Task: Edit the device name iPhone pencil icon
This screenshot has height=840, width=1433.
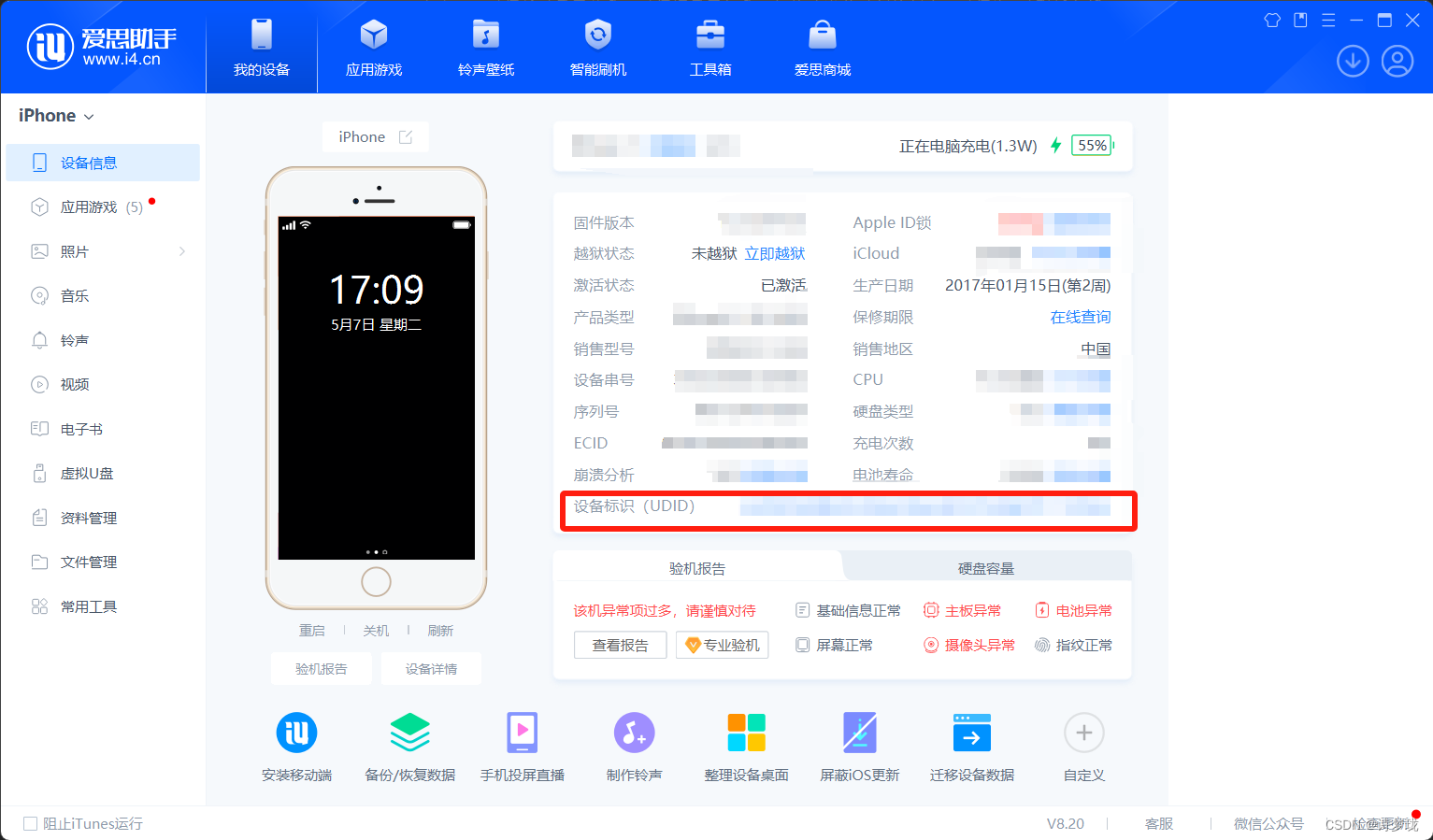Action: (x=406, y=137)
